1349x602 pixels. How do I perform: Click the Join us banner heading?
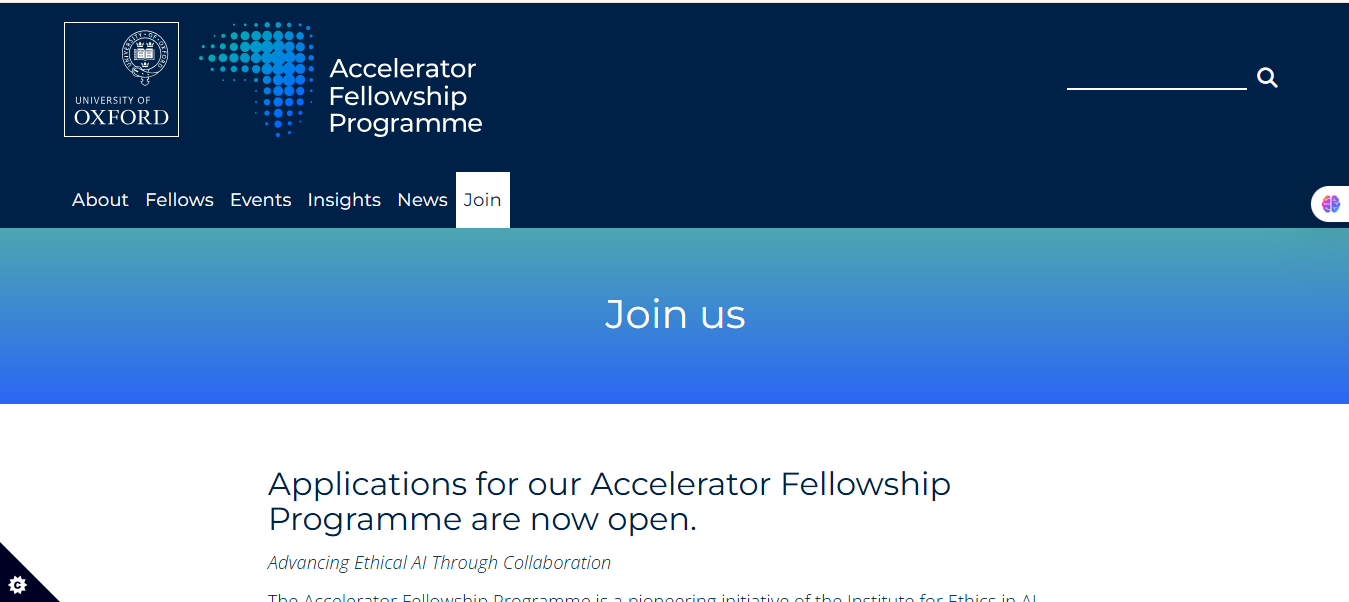click(674, 314)
